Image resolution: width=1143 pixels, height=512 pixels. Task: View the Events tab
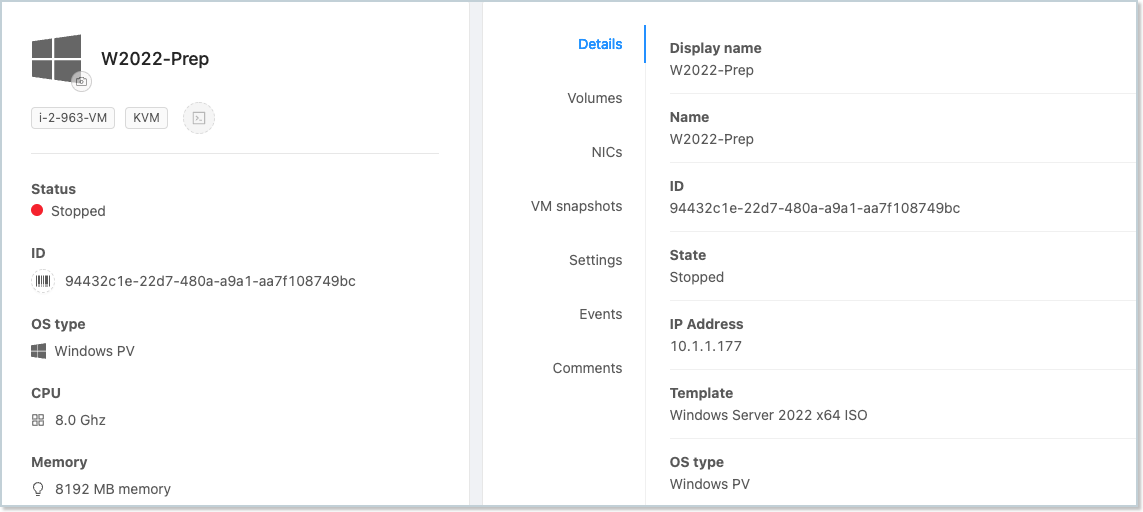click(x=601, y=314)
